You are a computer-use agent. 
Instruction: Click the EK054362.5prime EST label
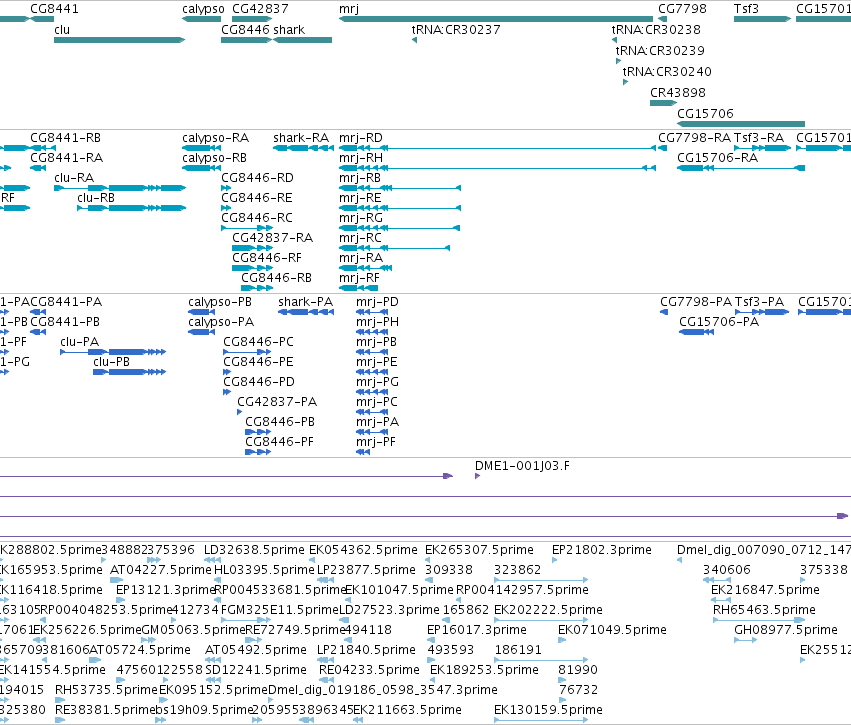click(x=364, y=550)
